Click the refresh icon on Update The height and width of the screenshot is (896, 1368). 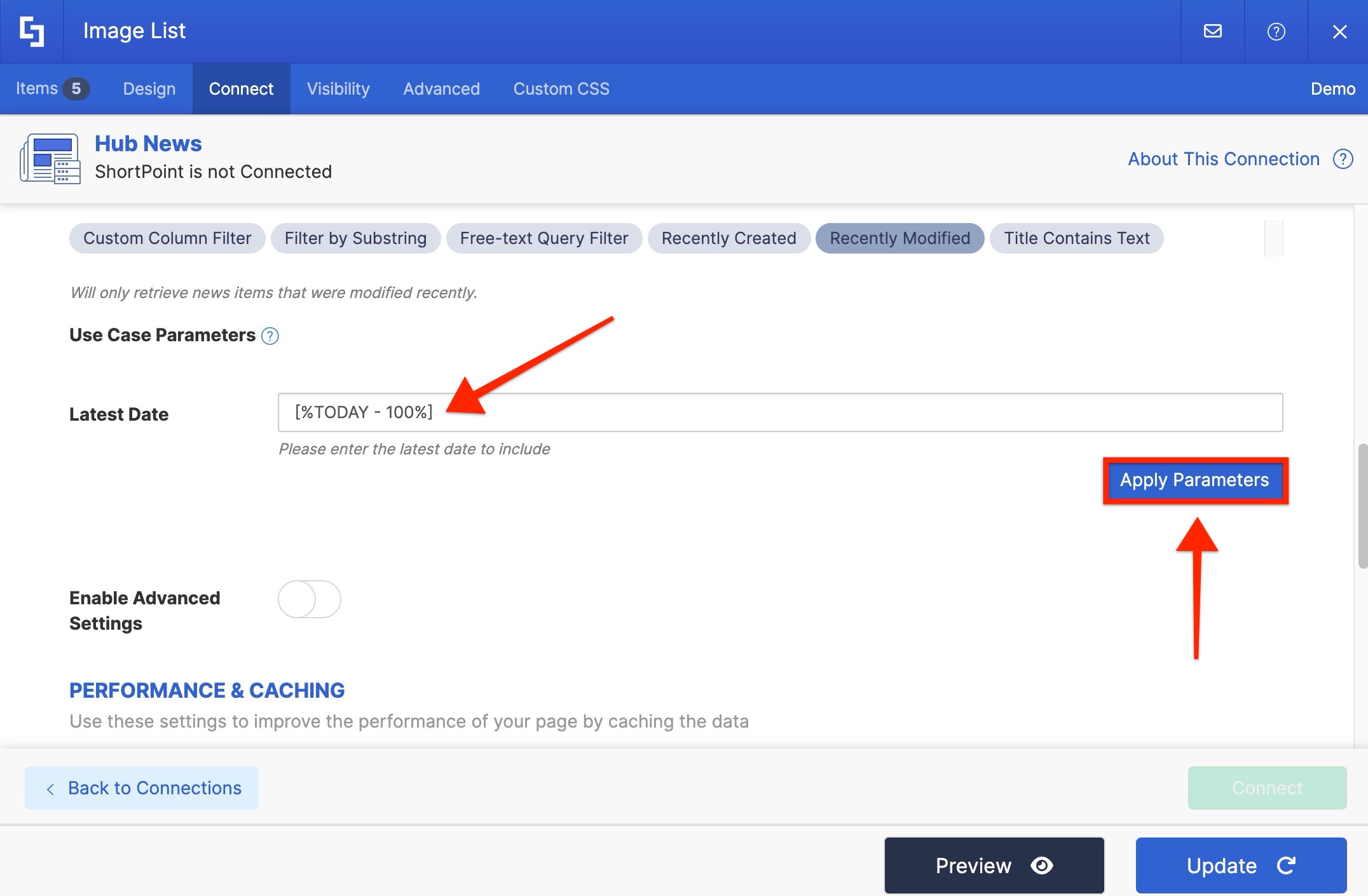1287,865
